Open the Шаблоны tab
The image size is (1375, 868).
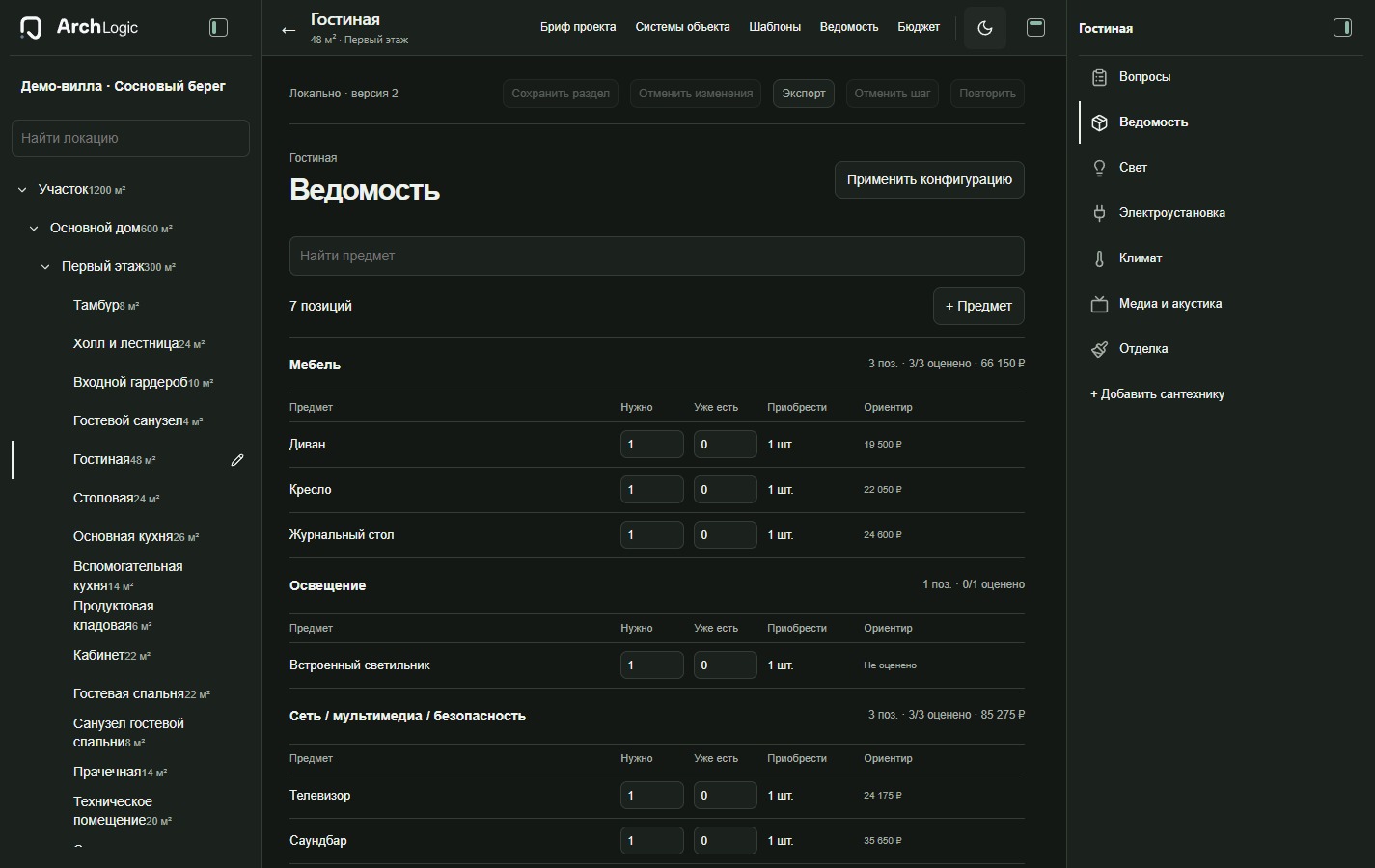775,27
